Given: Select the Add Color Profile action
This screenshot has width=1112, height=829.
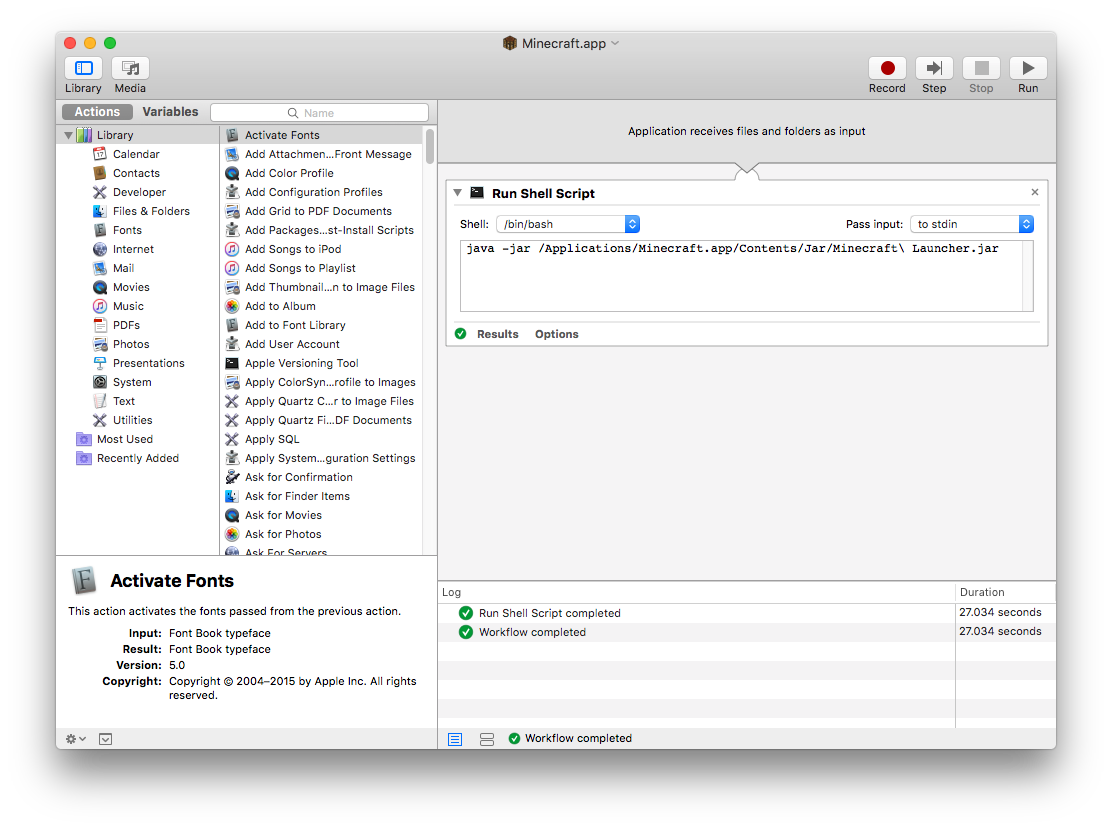Looking at the screenshot, I should click(322, 173).
